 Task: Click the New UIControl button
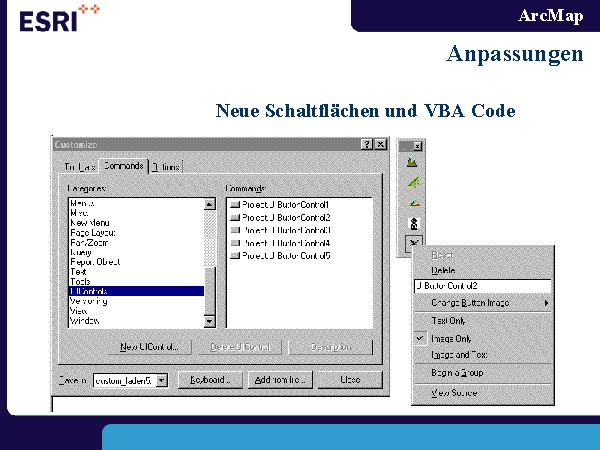(149, 347)
